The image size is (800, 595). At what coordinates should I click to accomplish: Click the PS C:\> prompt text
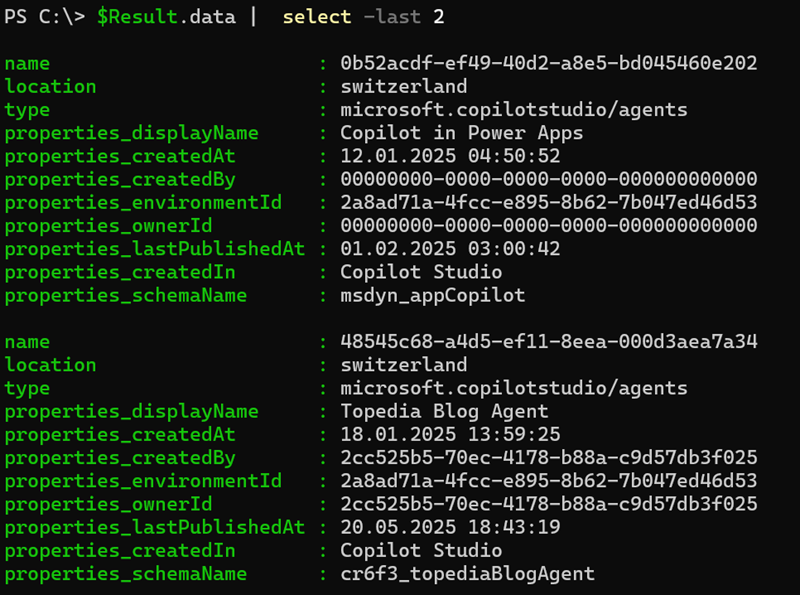[45, 17]
